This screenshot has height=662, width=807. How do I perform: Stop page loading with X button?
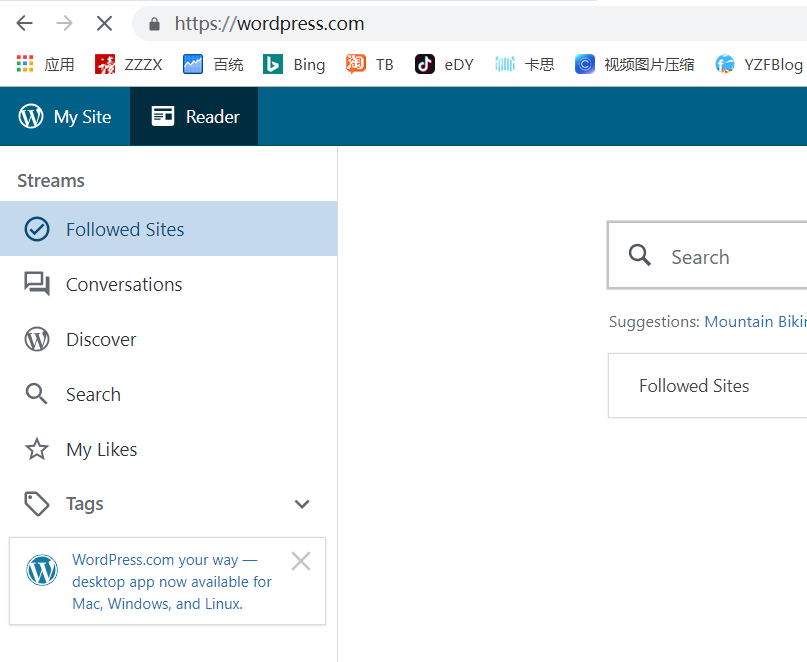[104, 23]
